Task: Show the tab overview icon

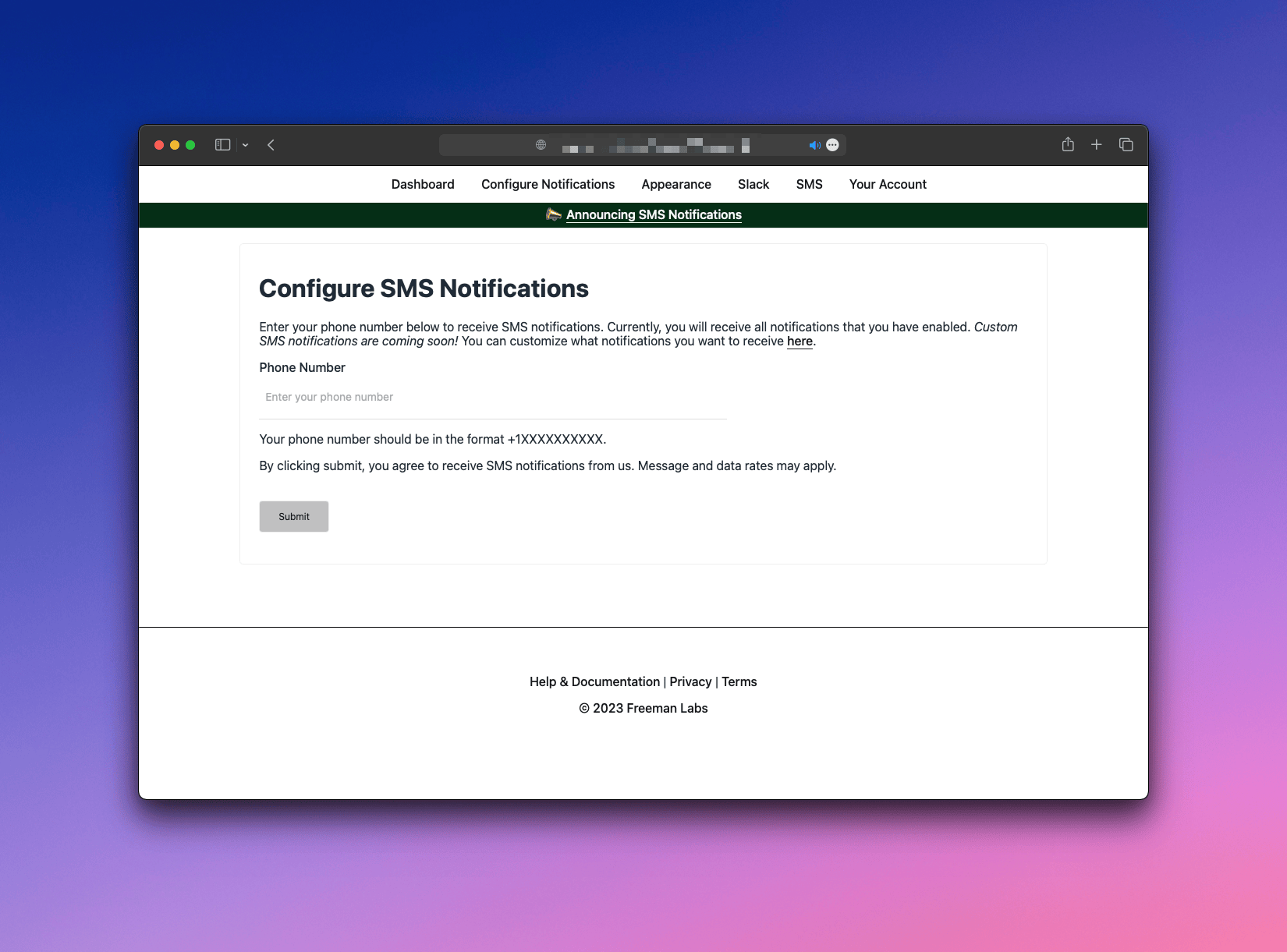Action: click(x=1126, y=145)
